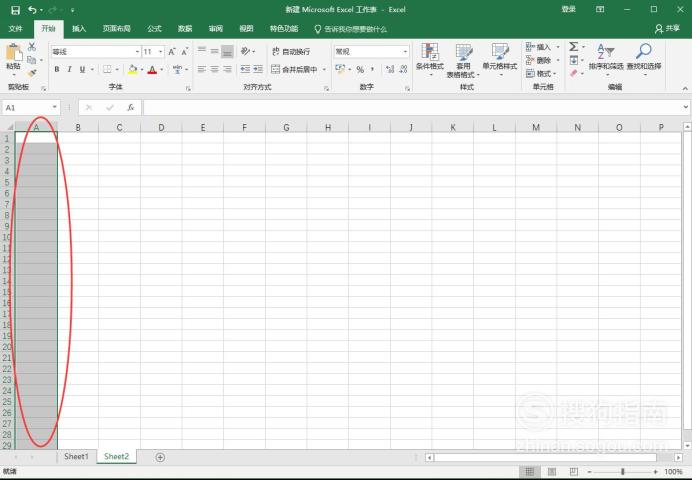Apply comma style
The image size is (692, 480).
pos(373,69)
